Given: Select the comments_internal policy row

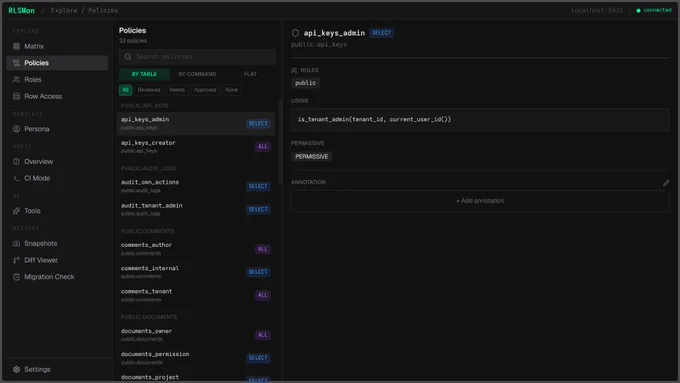Looking at the screenshot, I should click(196, 272).
